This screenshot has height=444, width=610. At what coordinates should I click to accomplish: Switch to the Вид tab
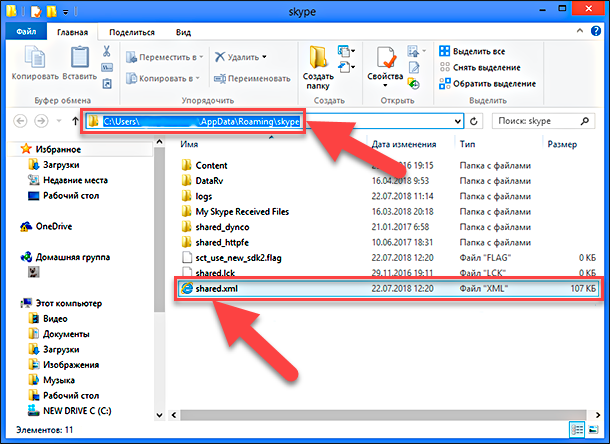(183, 32)
